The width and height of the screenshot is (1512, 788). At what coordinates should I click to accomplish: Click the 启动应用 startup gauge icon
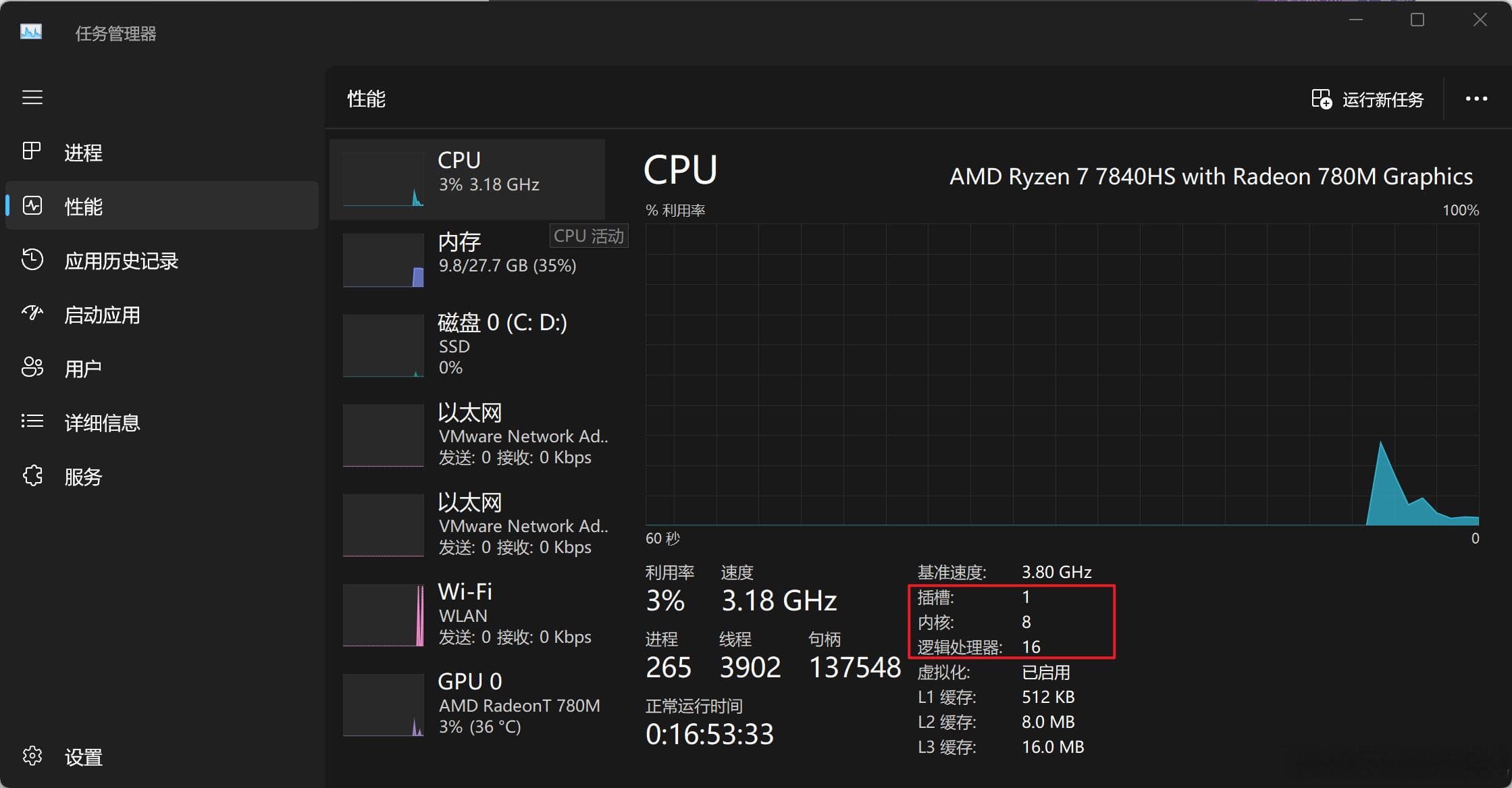click(x=32, y=313)
